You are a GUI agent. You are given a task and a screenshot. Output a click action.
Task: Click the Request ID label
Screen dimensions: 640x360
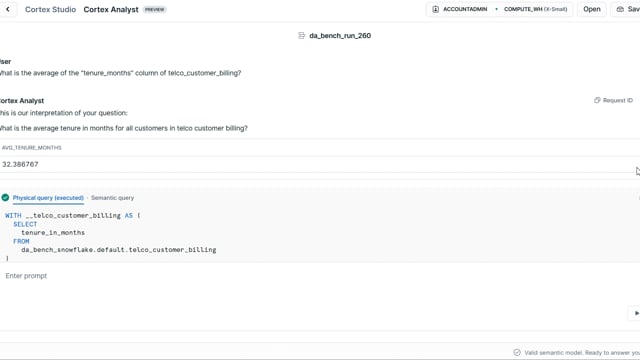click(x=618, y=100)
